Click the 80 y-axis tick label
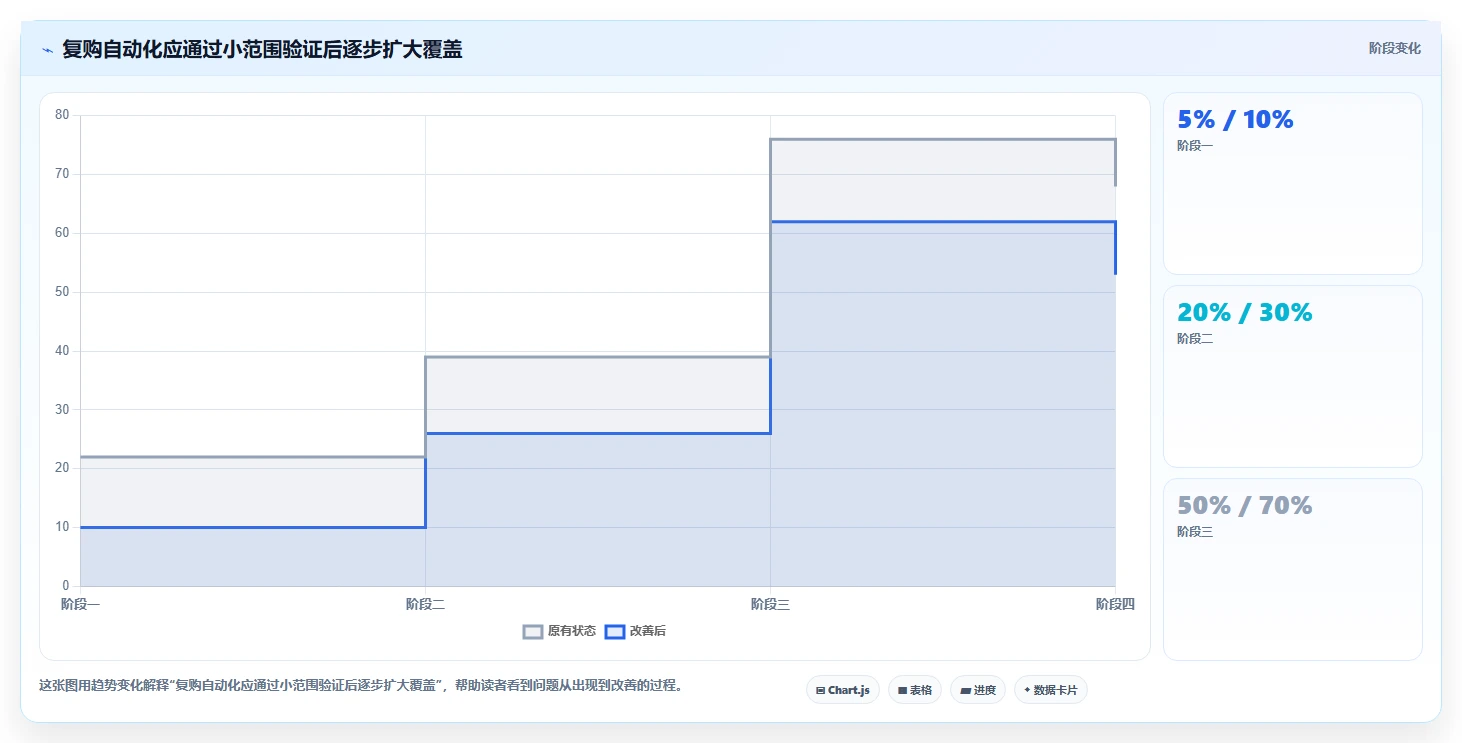Screen dimensions: 1462x743 point(62,115)
